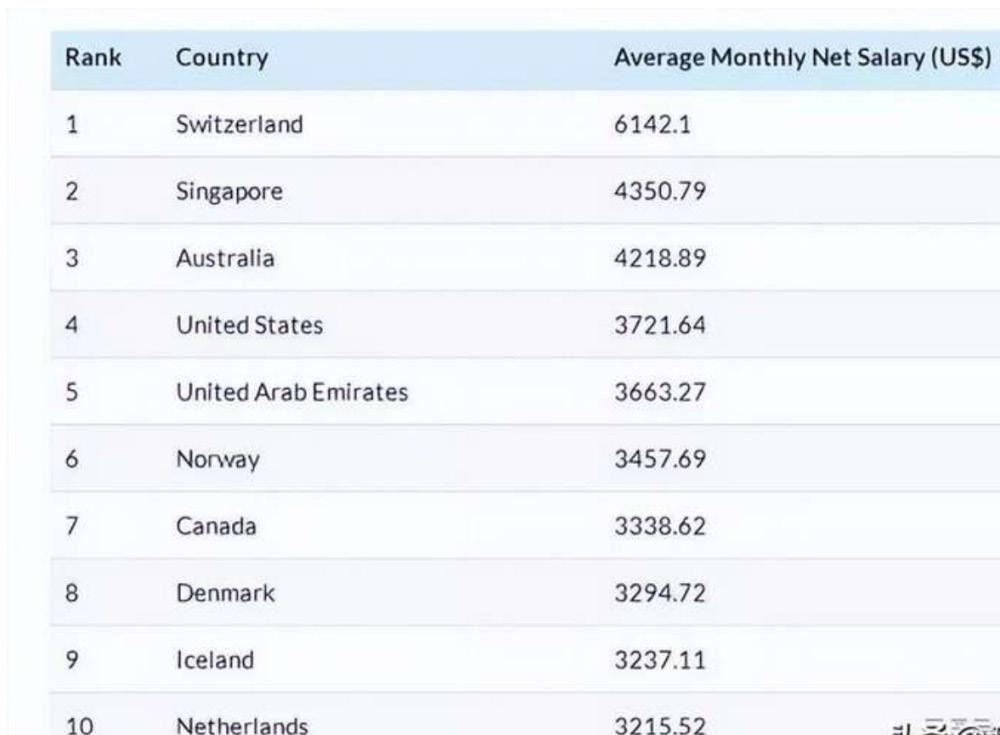Select the salary value 3237.11
Viewport: 1000px width, 735px height.
coord(660,661)
